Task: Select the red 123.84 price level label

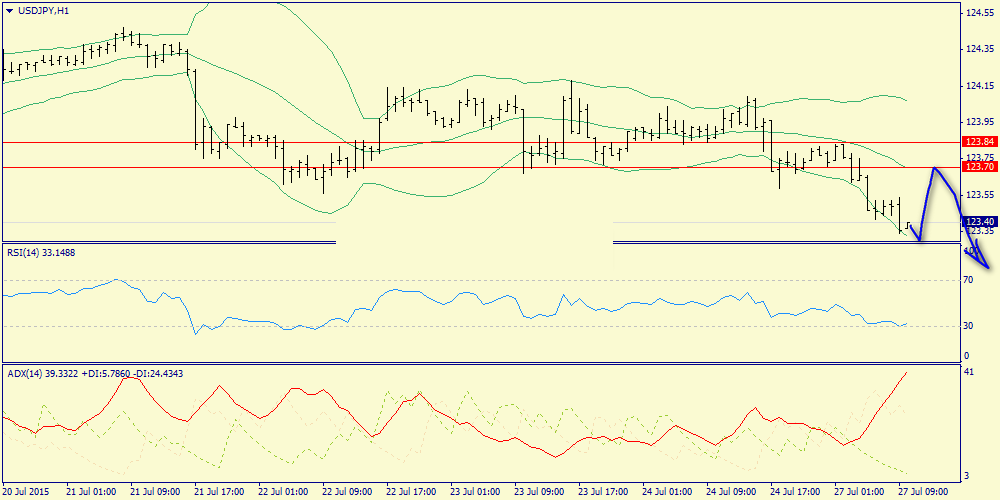Action: 979,142
